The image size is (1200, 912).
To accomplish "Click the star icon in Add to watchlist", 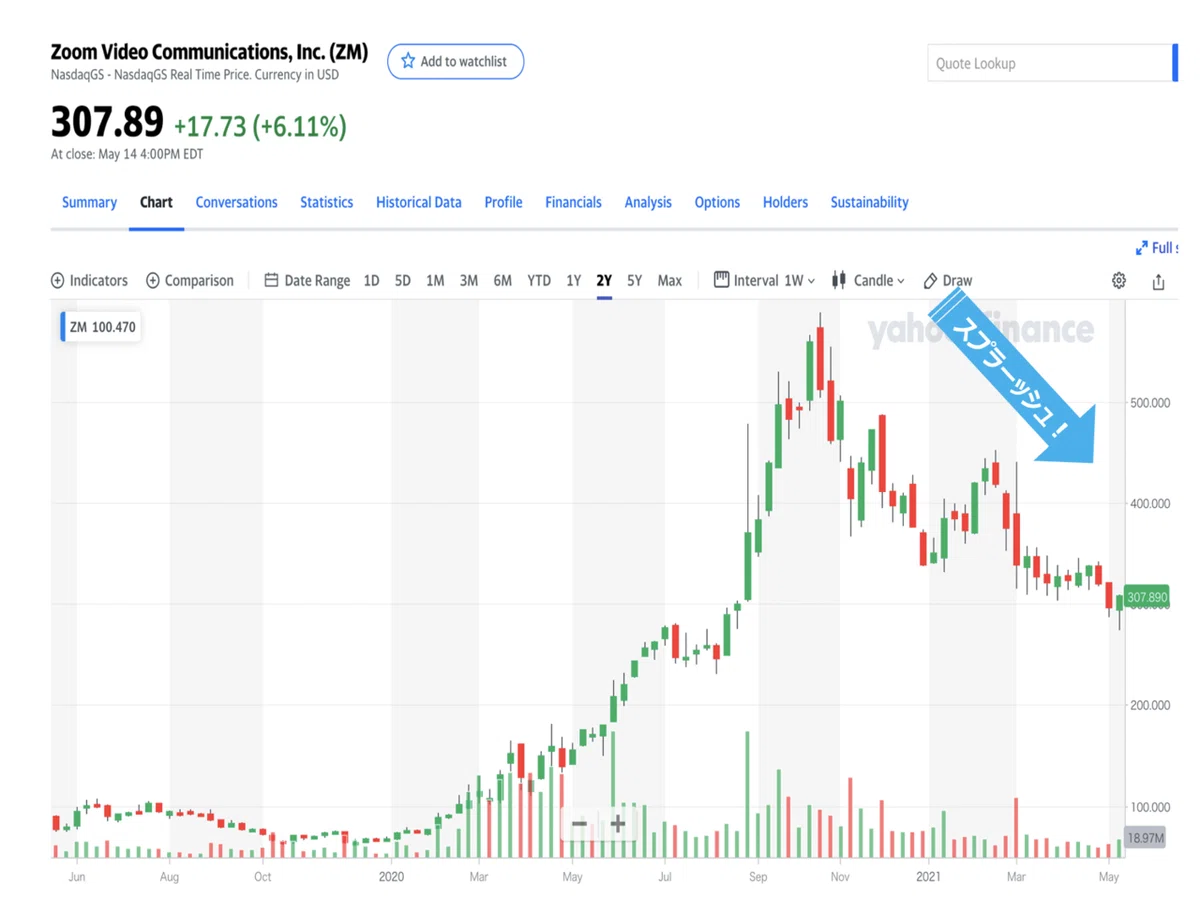I will point(408,61).
